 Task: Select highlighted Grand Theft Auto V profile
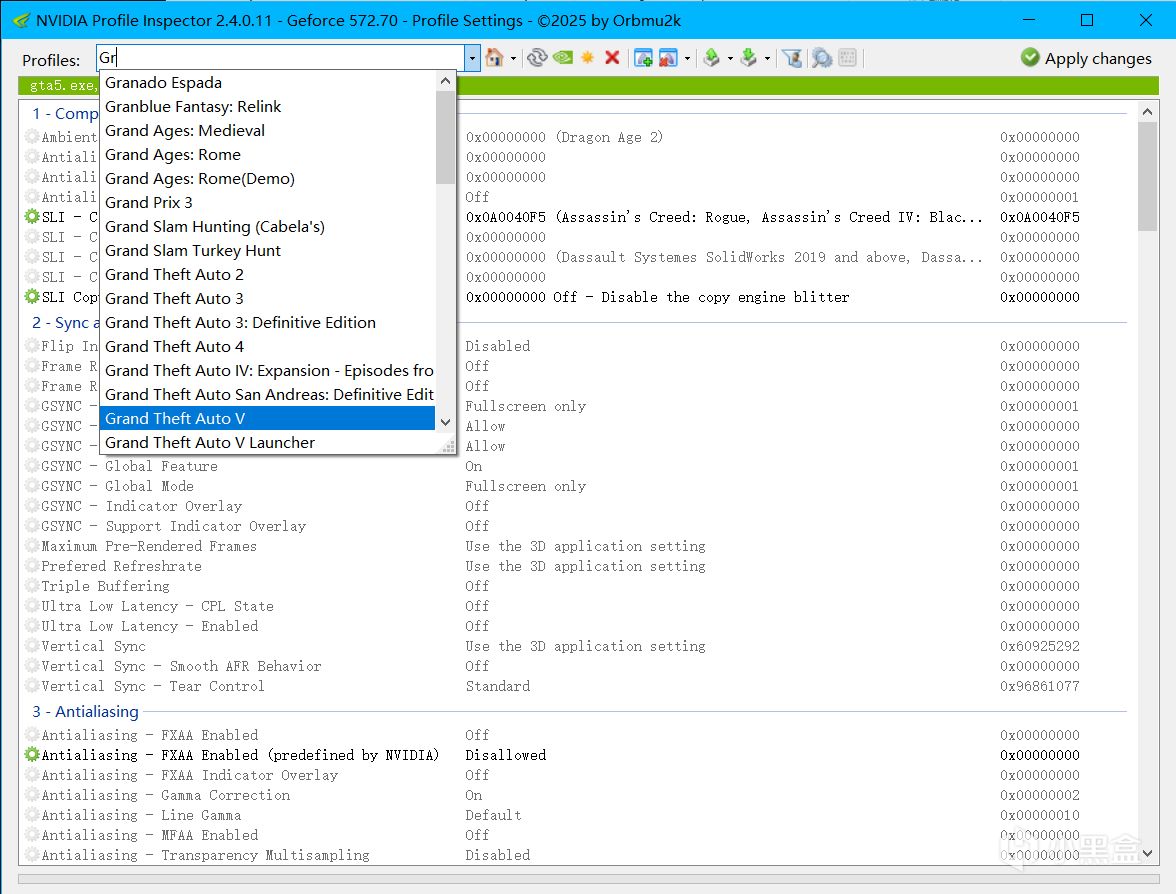tap(267, 418)
